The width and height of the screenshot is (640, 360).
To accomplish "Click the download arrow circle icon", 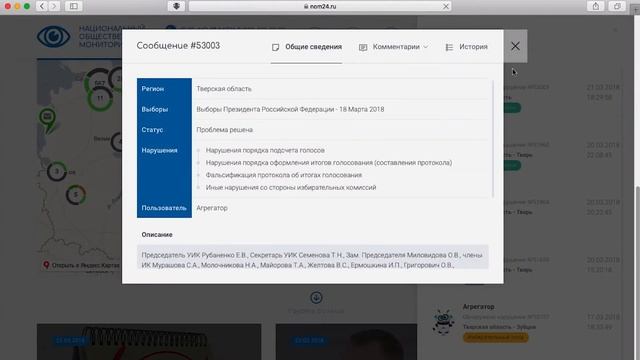I will pyautogui.click(x=316, y=297).
